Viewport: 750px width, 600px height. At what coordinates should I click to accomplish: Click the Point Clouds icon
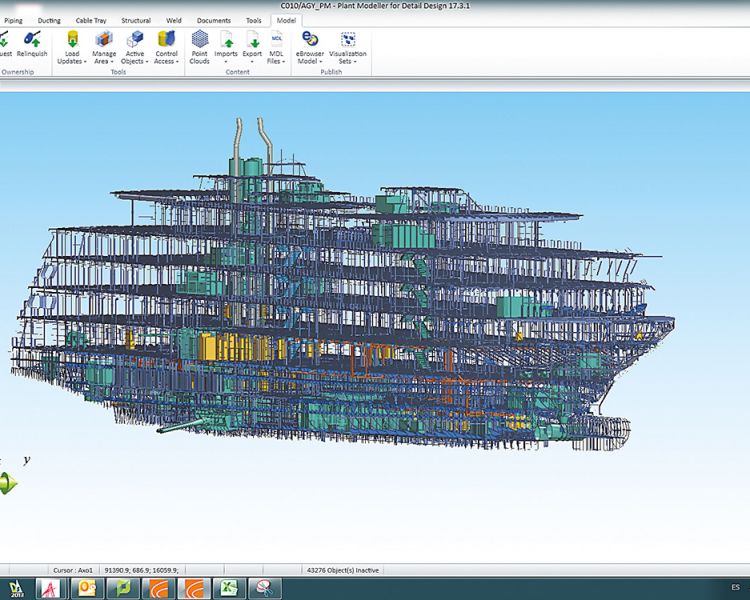[199, 48]
